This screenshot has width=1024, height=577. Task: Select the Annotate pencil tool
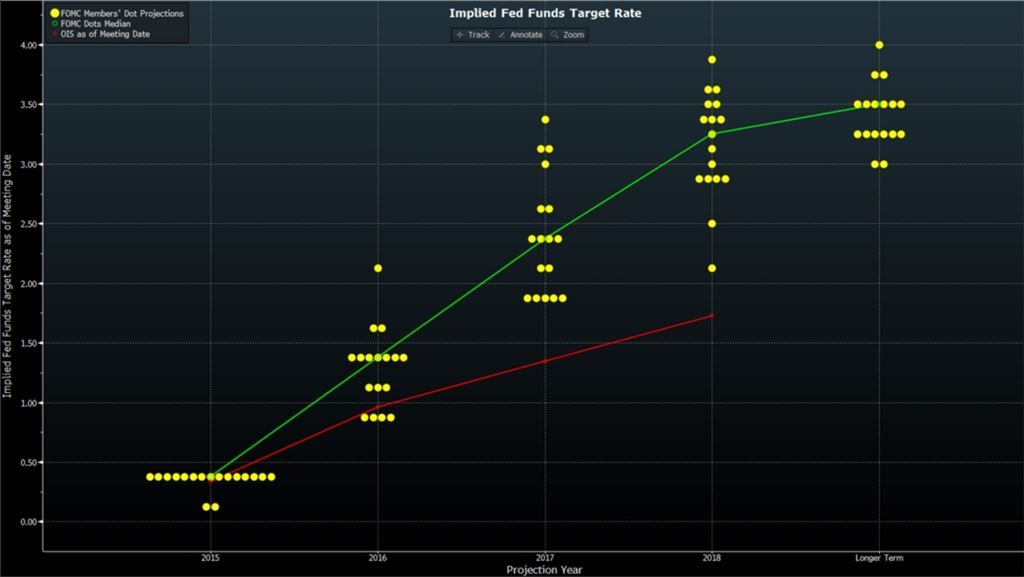click(521, 35)
